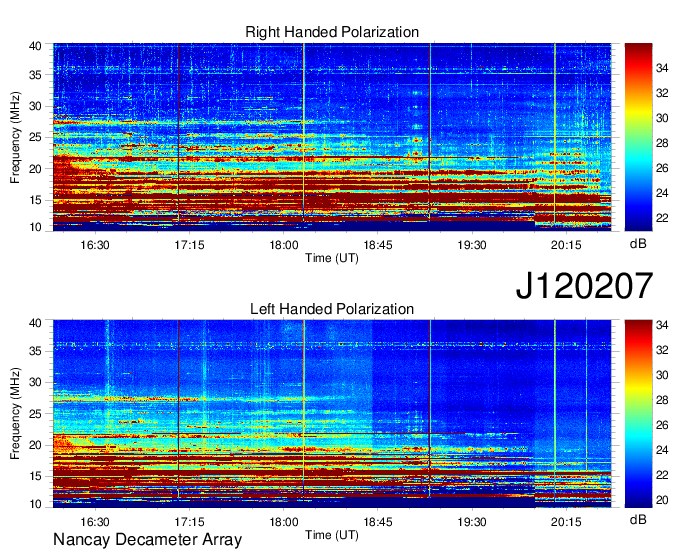680x552 pixels.
Task: Click the 18:00 tick on right-handed plot
Action: [284, 245]
